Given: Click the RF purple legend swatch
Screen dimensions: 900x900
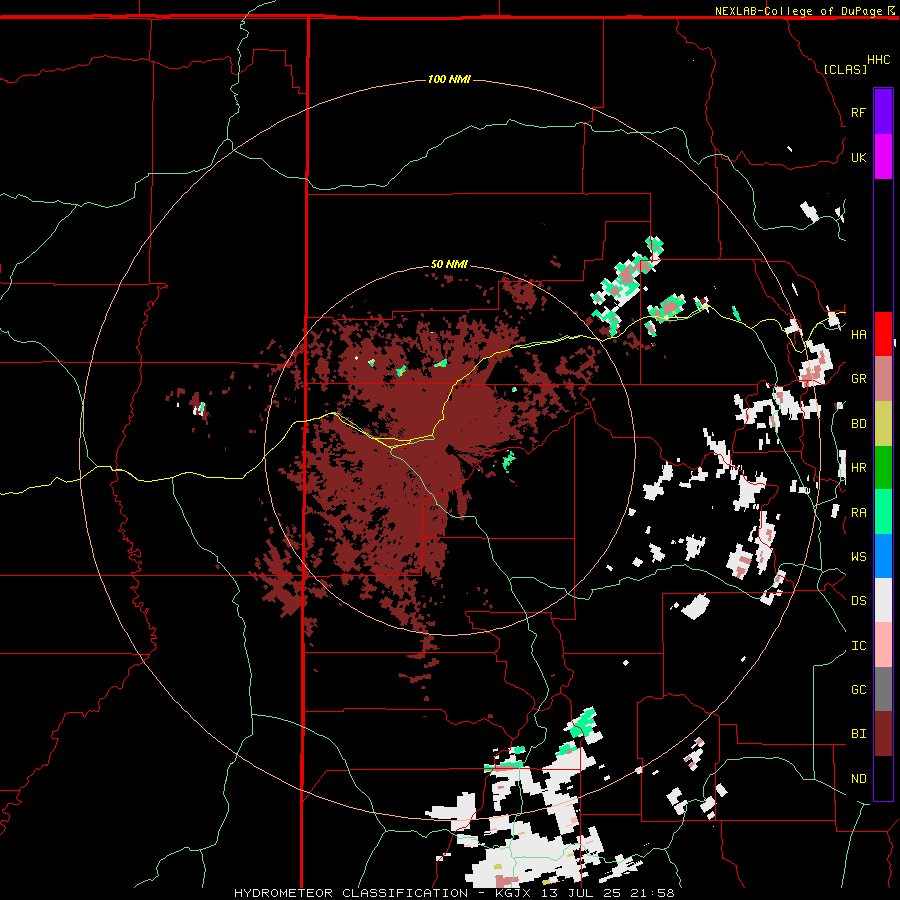Looking at the screenshot, I should click(x=883, y=112).
